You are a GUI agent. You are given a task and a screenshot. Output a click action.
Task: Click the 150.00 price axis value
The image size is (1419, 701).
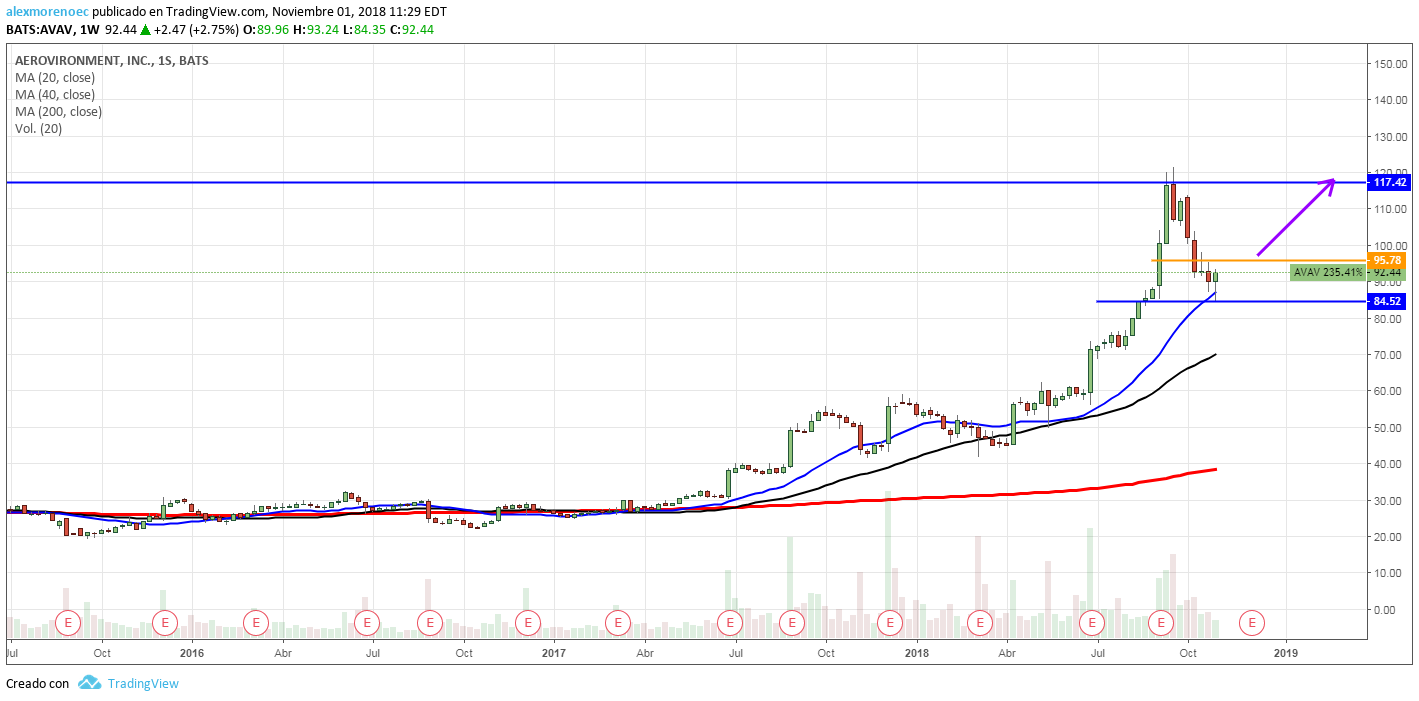(1390, 64)
